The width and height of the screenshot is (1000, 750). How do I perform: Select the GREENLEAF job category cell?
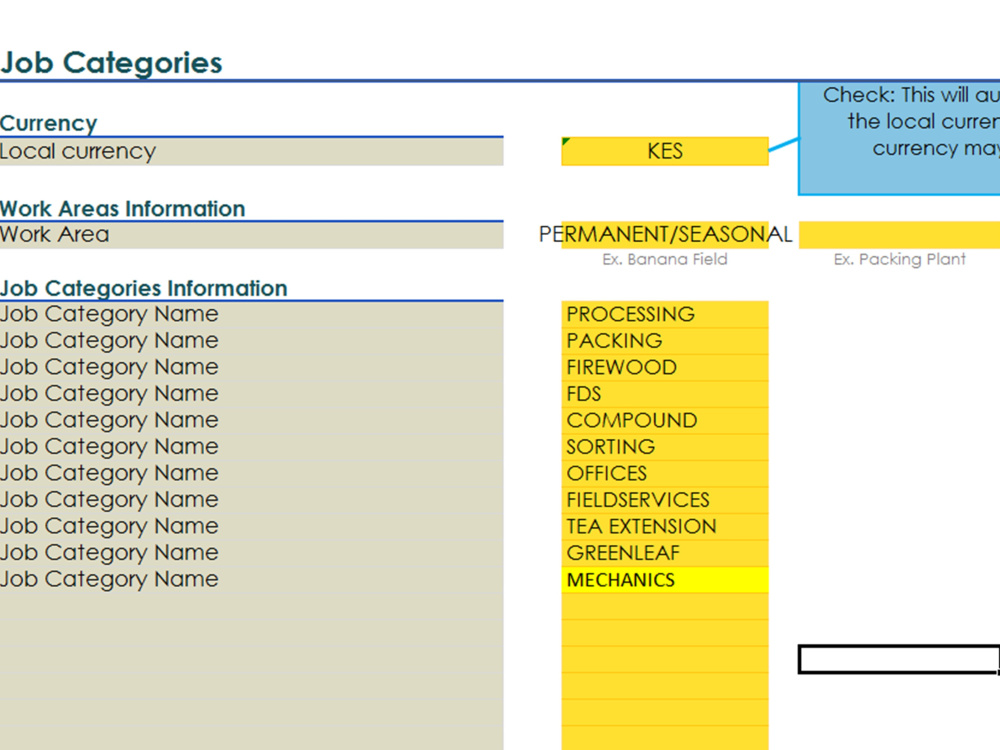click(x=665, y=554)
